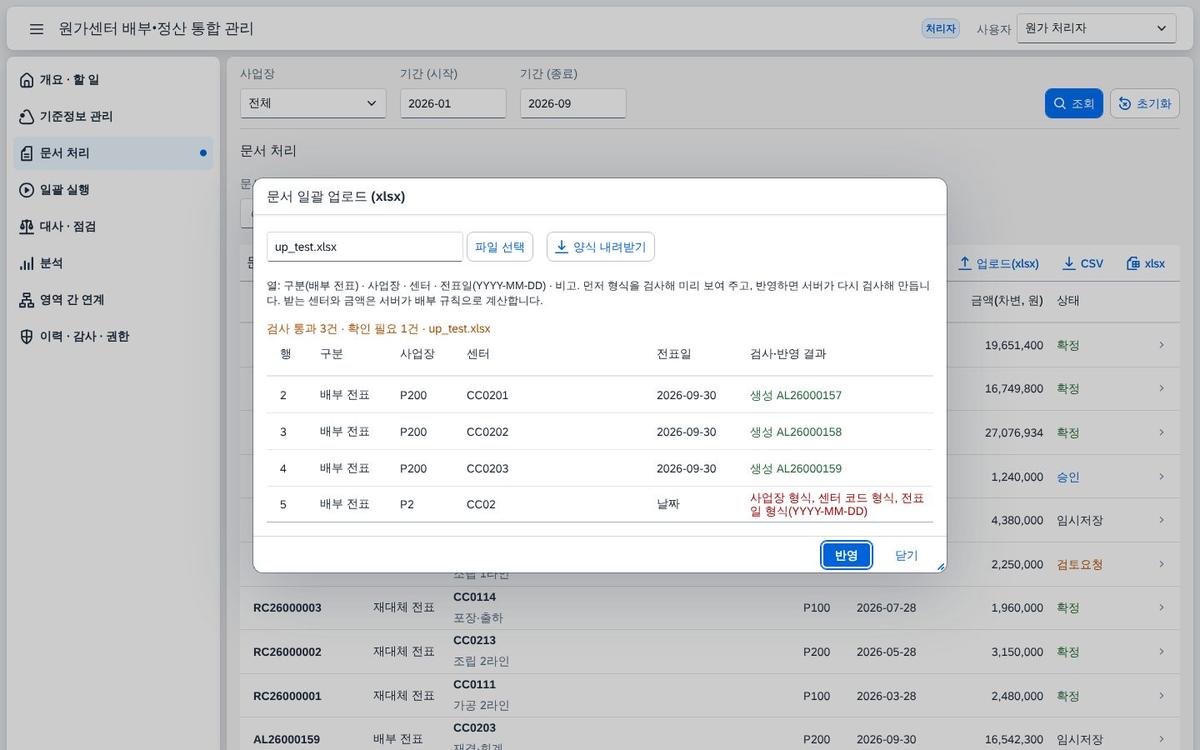Select 문서 처리 in the sidebar

pos(115,153)
